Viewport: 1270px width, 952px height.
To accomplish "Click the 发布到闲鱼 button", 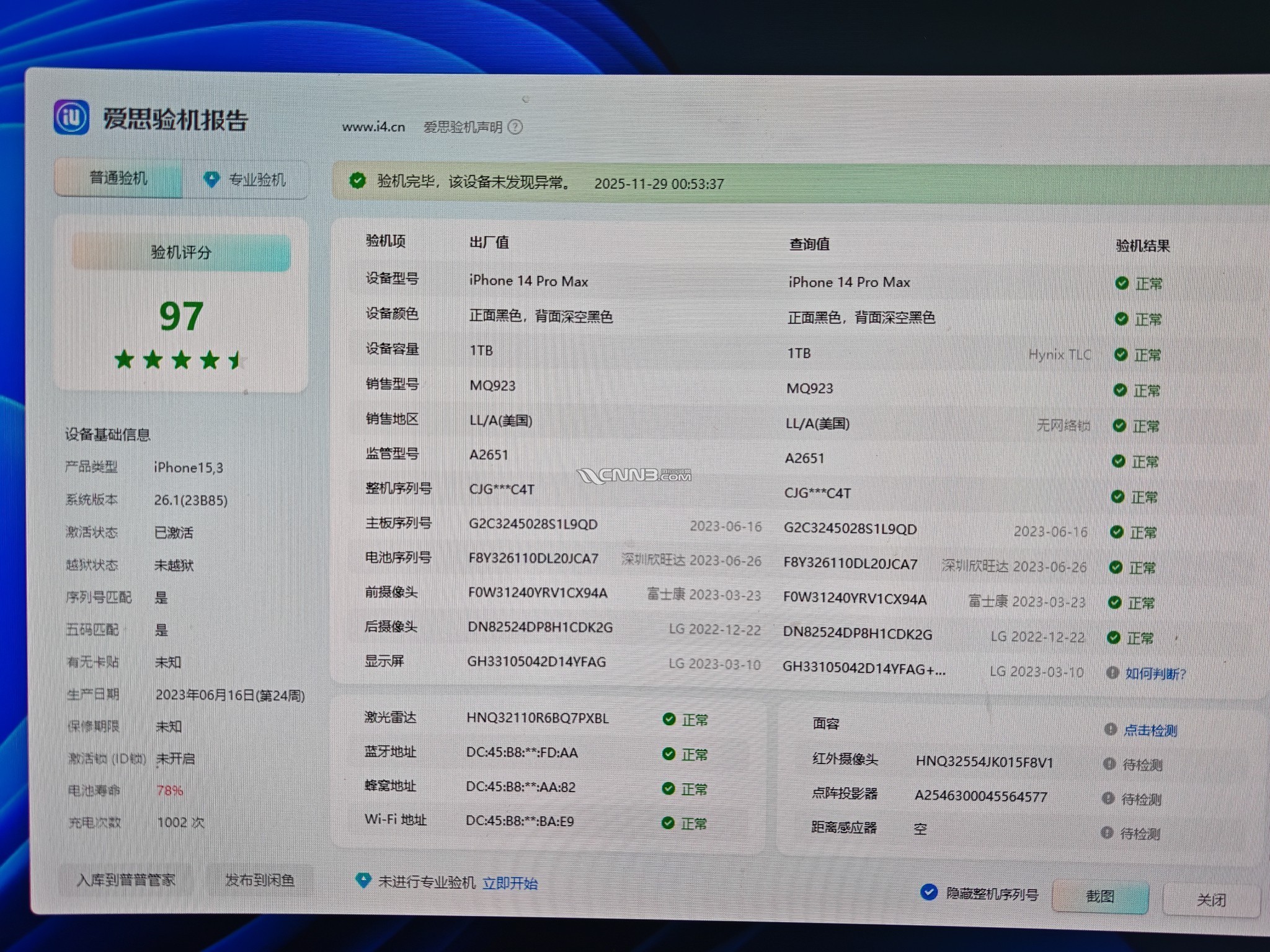I will coord(259,881).
